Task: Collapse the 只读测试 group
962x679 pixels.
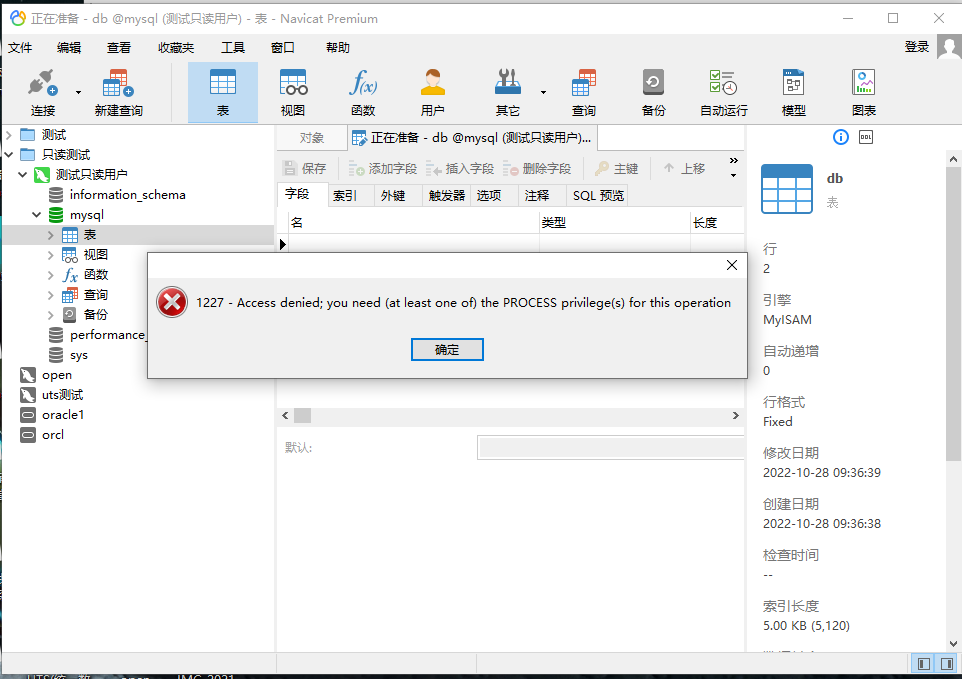Action: pyautogui.click(x=9, y=155)
